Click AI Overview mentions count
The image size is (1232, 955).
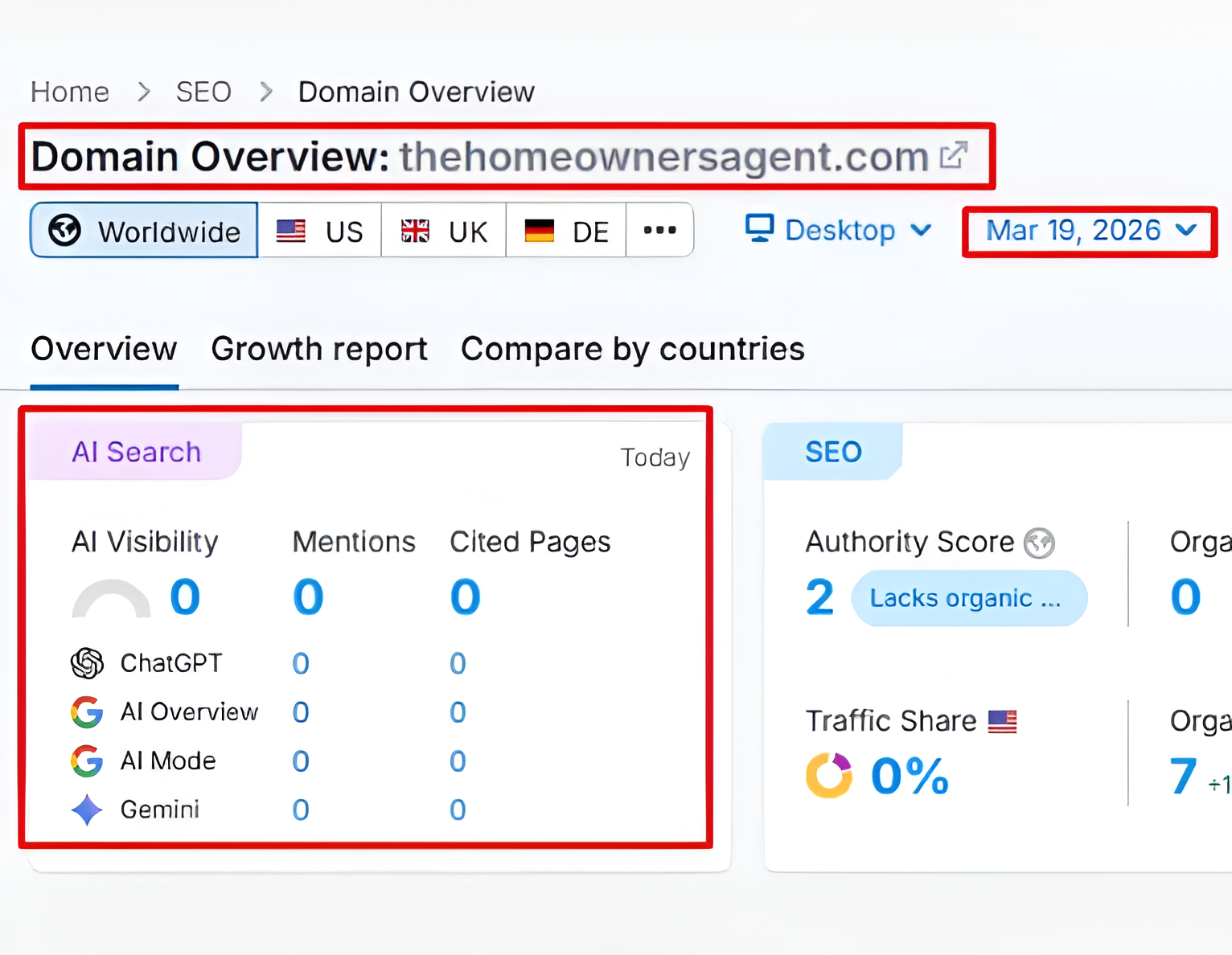[x=301, y=712]
